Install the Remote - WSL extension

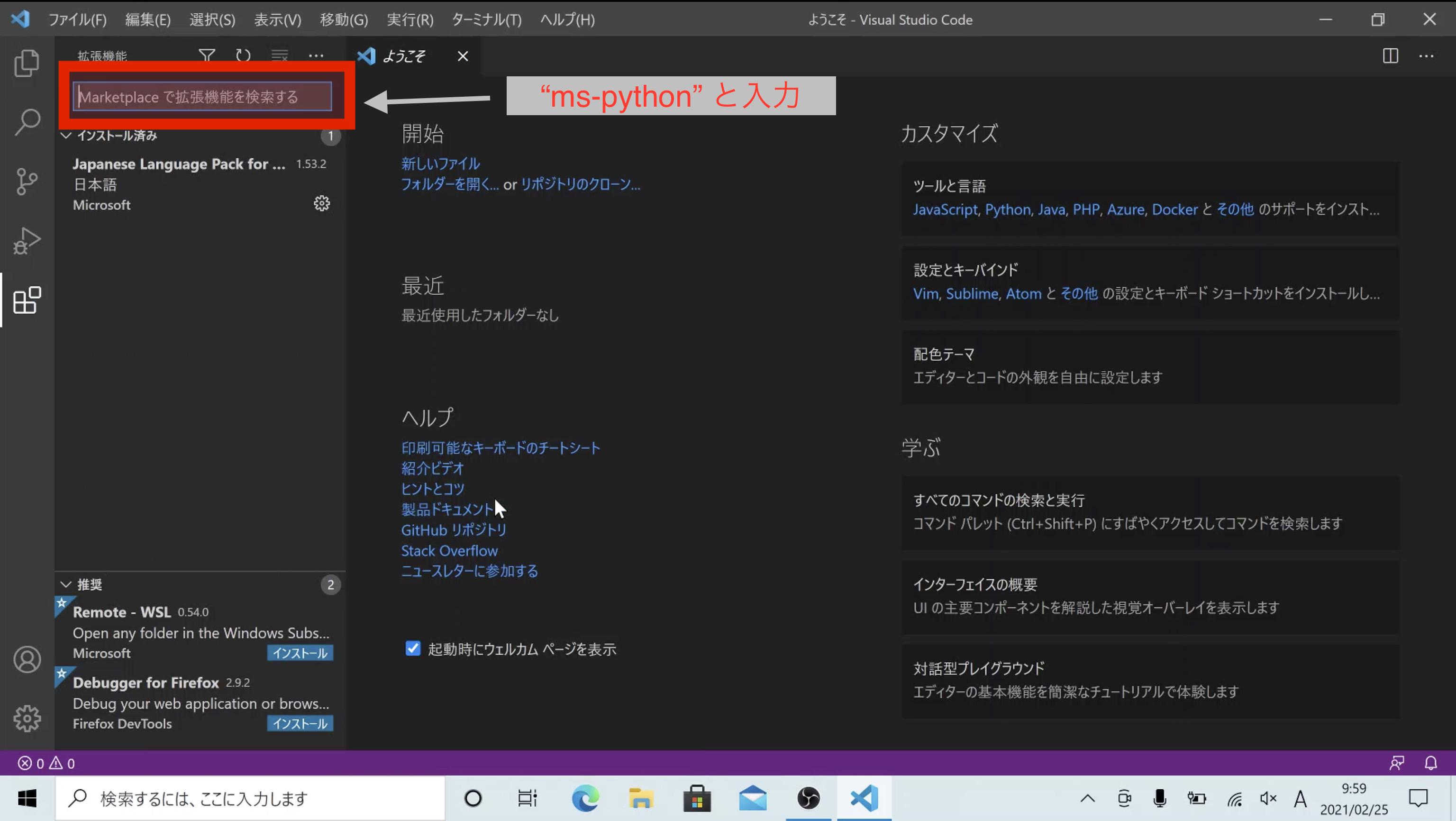pos(300,653)
